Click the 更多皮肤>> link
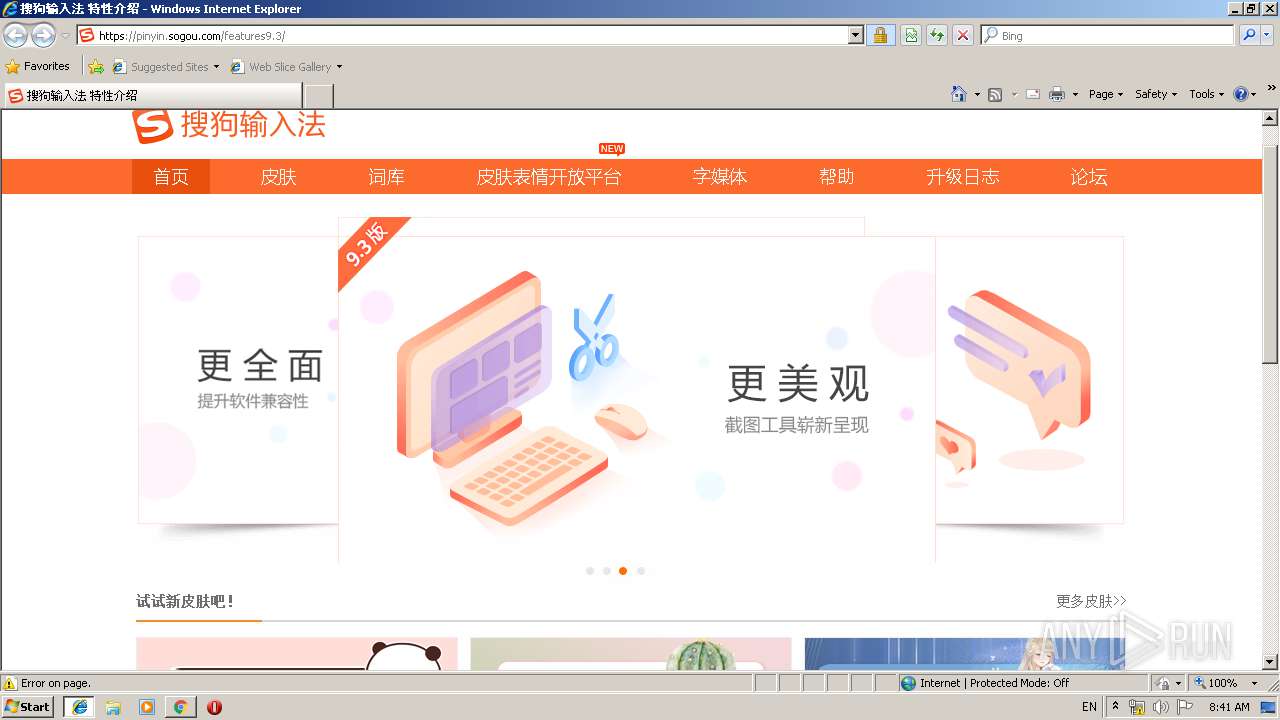The image size is (1280, 720). pyautogui.click(x=1091, y=601)
